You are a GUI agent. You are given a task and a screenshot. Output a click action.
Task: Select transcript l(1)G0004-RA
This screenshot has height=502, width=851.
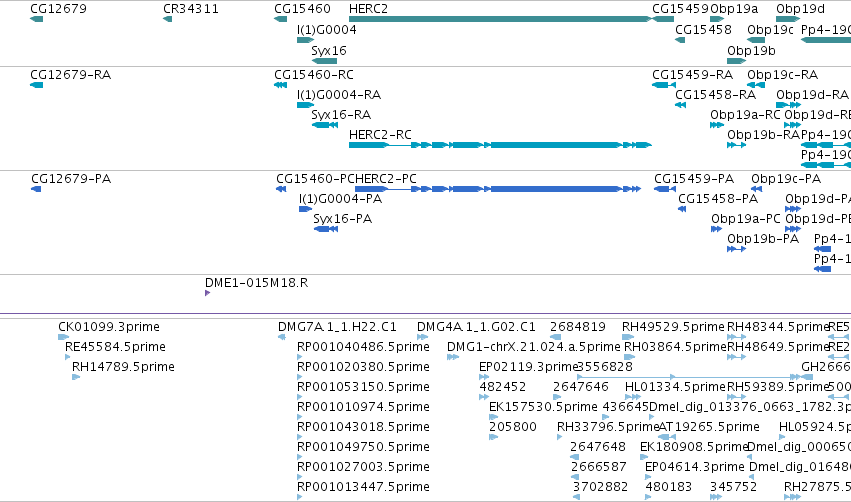(x=339, y=94)
